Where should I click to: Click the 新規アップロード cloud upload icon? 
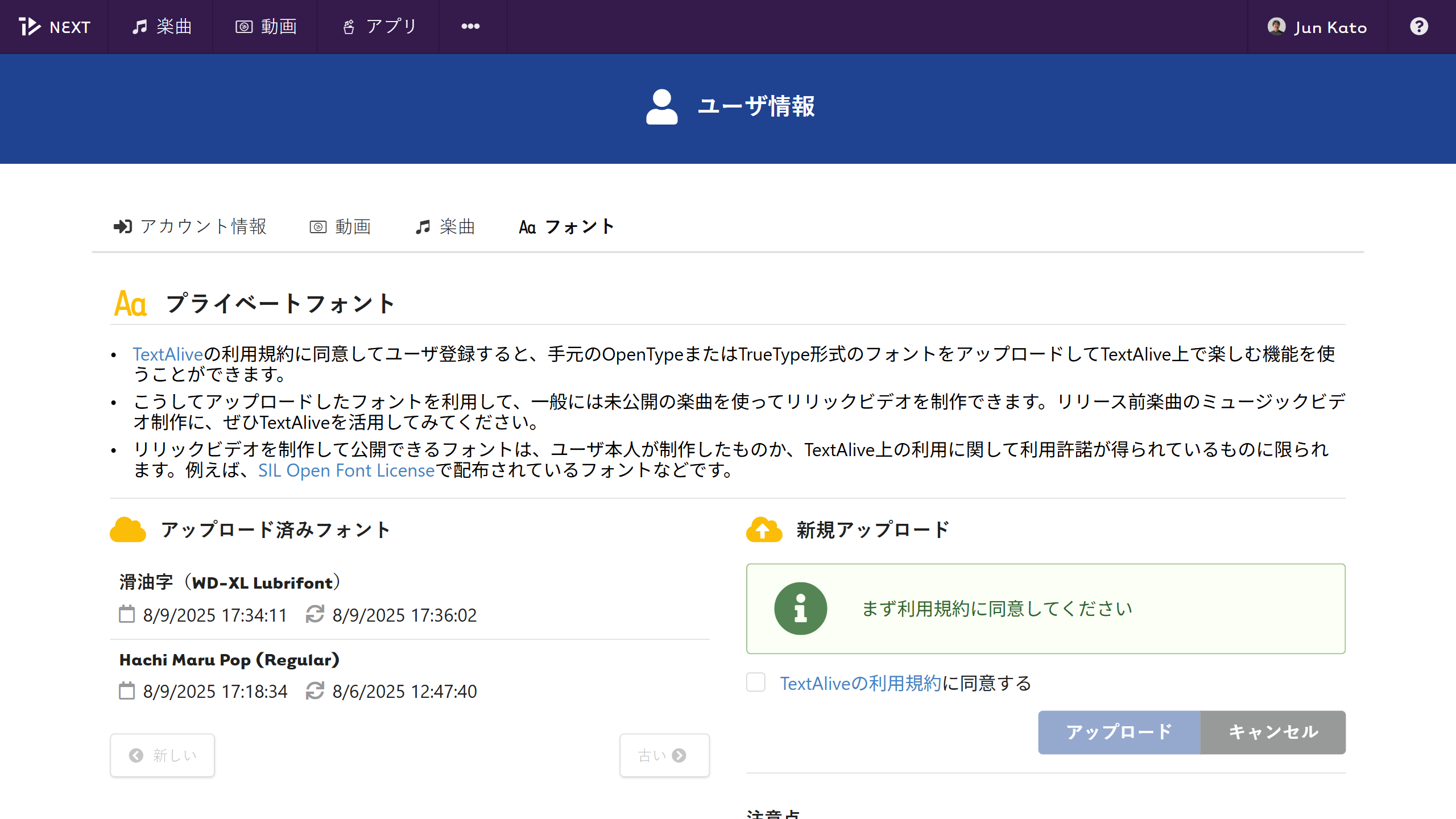click(764, 530)
